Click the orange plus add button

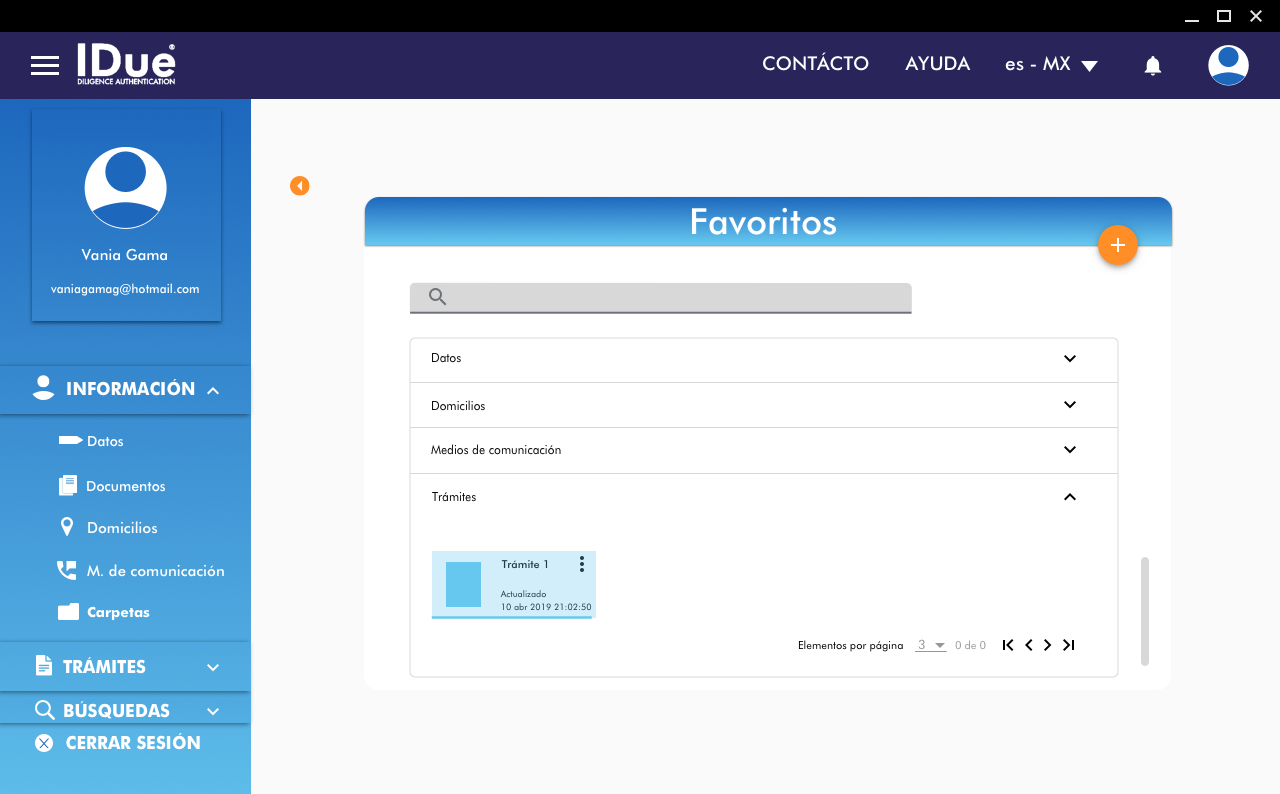[x=1117, y=245]
